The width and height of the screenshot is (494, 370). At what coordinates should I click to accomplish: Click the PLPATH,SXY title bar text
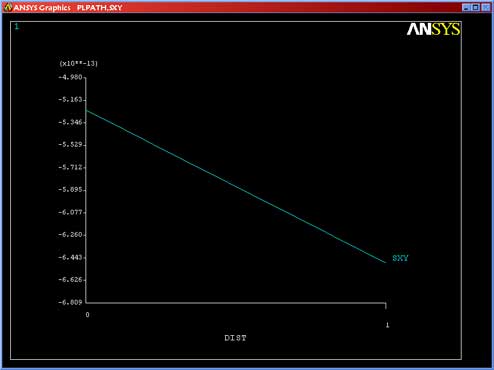pyautogui.click(x=99, y=7)
